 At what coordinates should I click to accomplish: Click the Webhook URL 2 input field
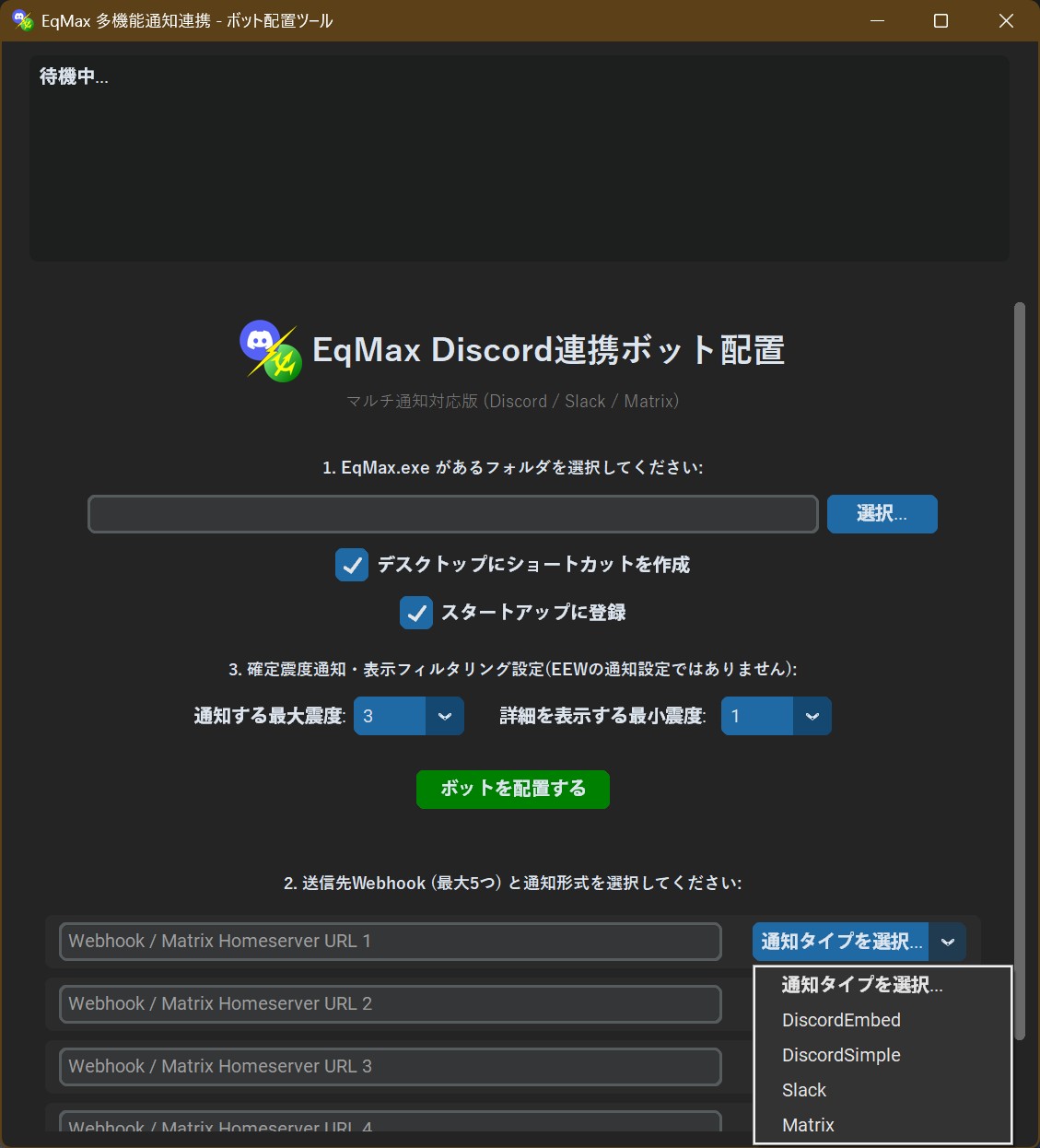pos(389,1003)
